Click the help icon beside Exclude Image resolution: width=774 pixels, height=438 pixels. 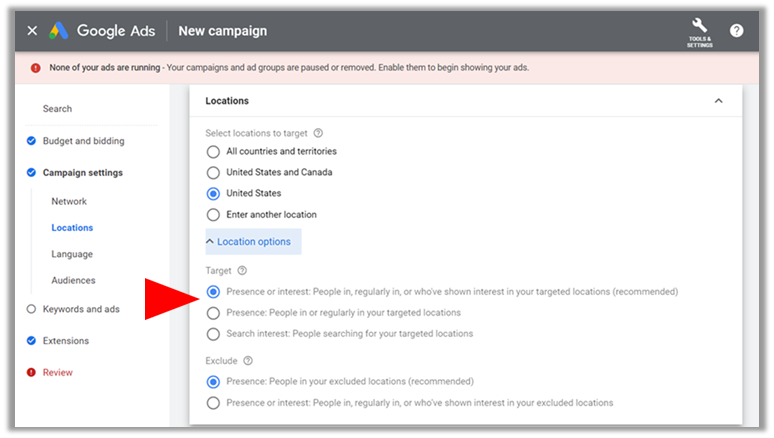(x=248, y=360)
